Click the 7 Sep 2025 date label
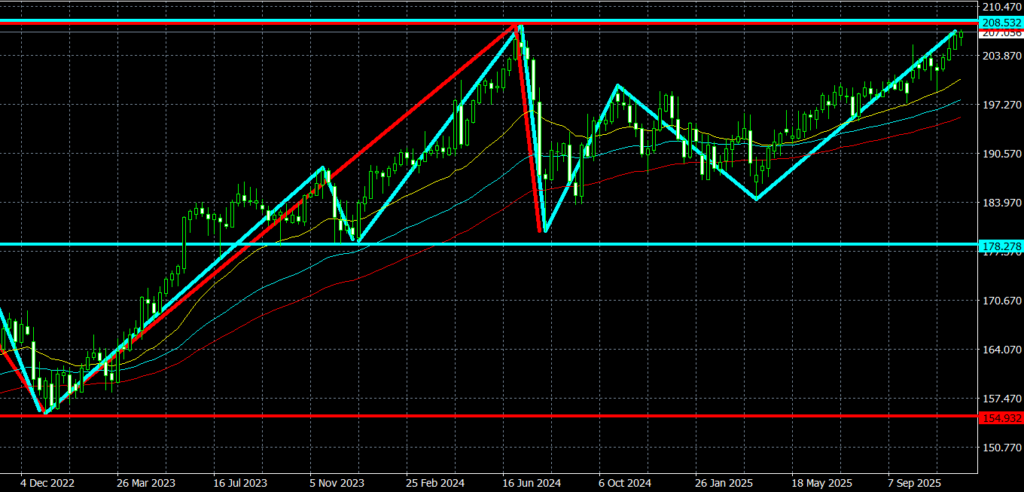 [x=916, y=479]
